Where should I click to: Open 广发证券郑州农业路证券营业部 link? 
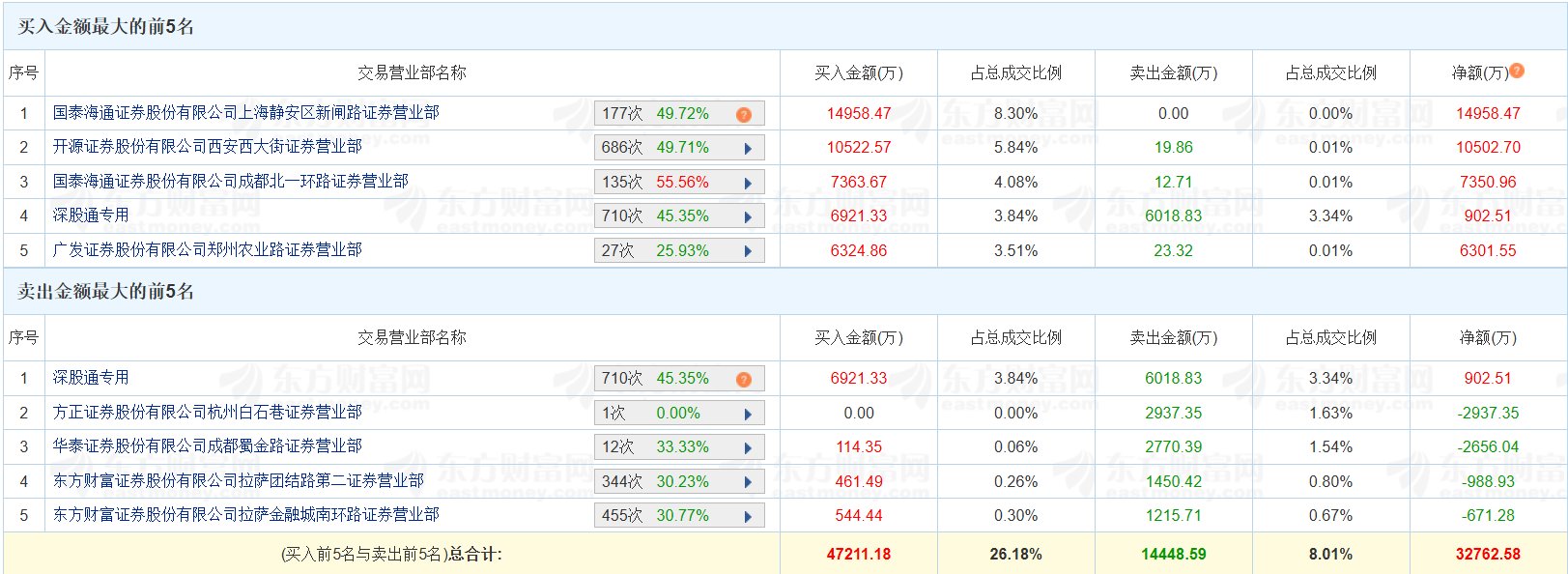207,250
